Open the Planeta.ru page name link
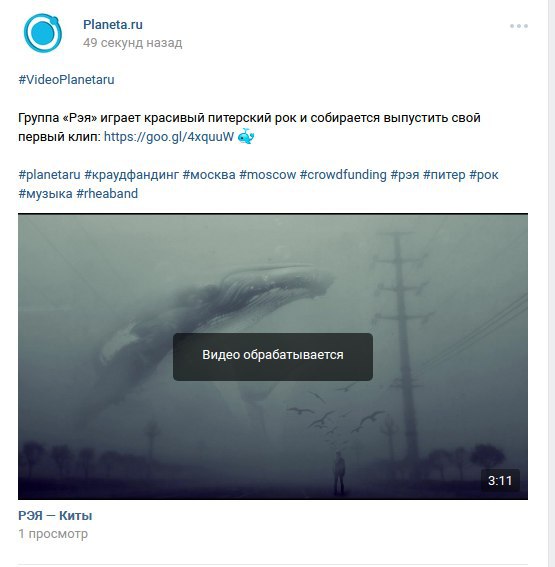Viewport: 555px width, 567px height. coord(113,25)
